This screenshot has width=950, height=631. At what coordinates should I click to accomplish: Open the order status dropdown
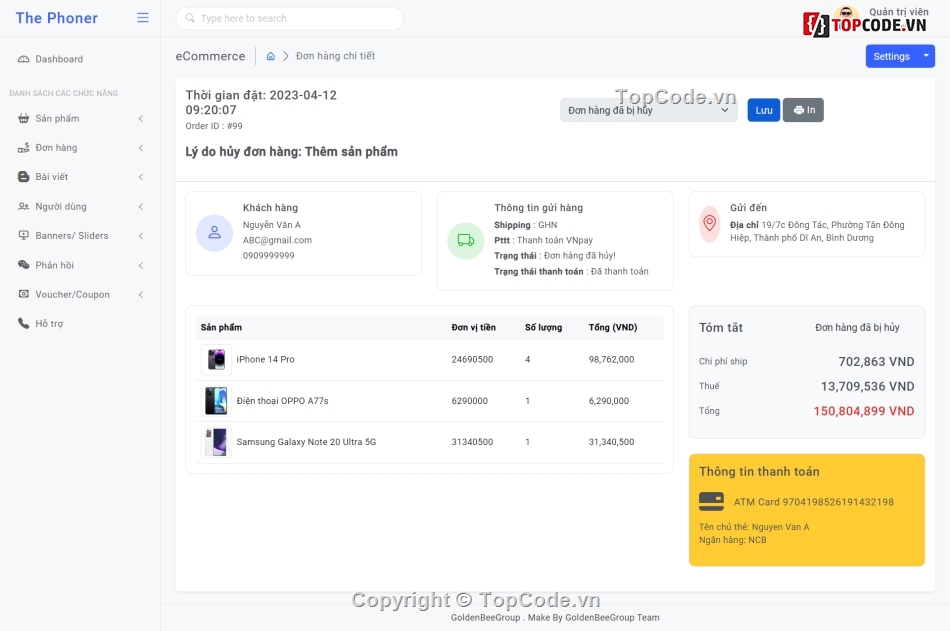[x=648, y=110]
